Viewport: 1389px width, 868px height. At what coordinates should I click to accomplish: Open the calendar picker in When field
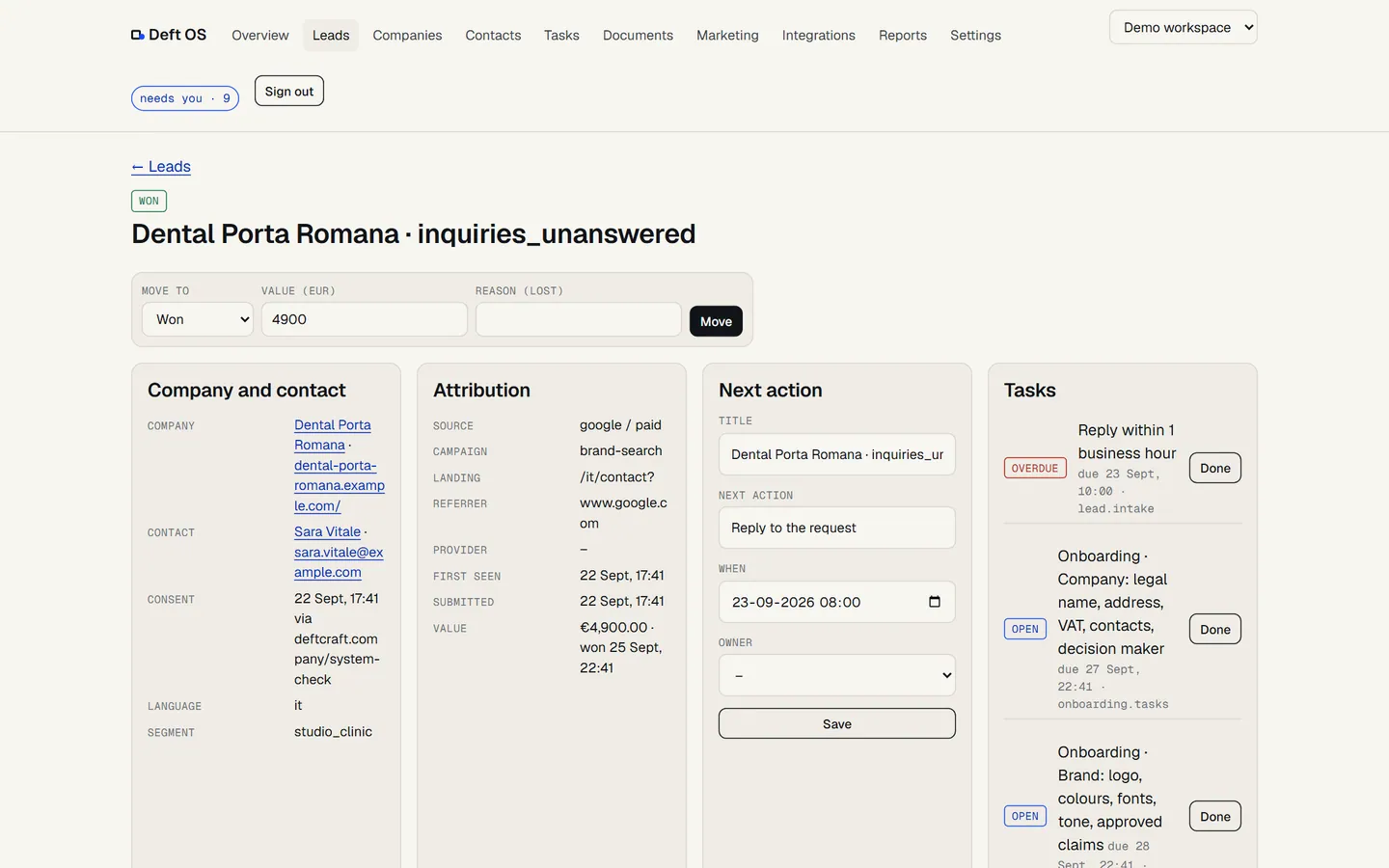coord(934,602)
